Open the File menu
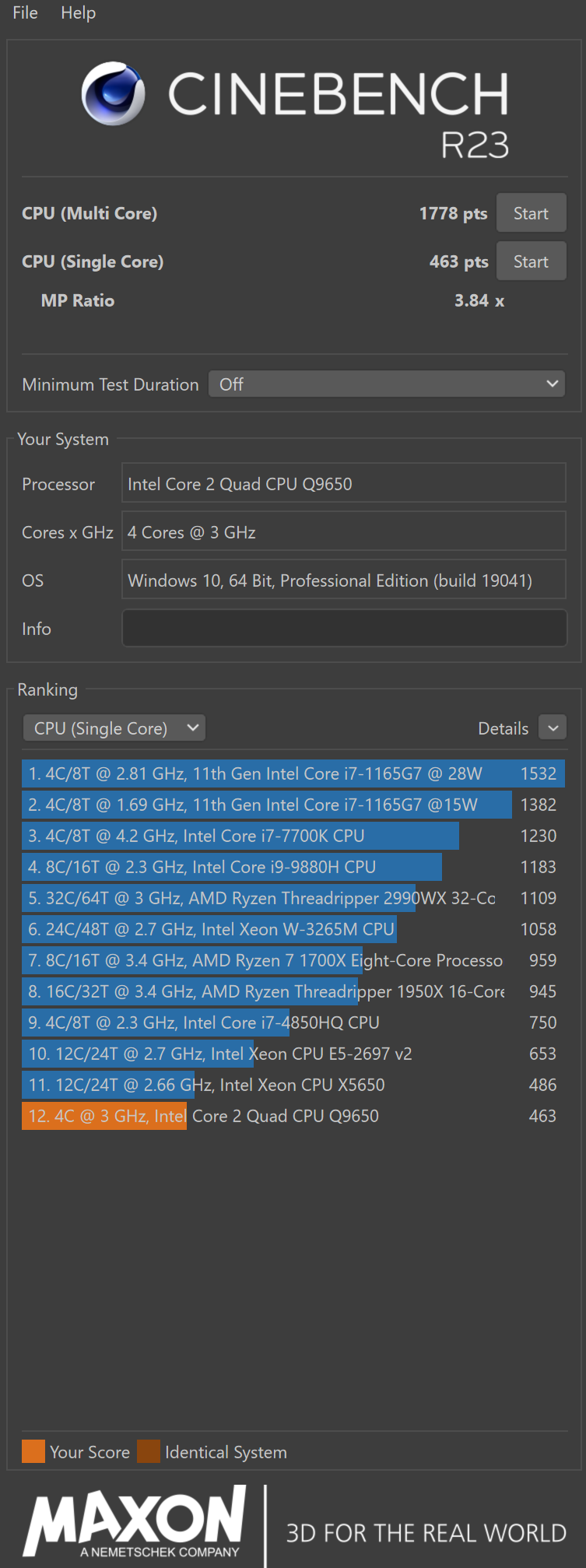 tap(25, 12)
